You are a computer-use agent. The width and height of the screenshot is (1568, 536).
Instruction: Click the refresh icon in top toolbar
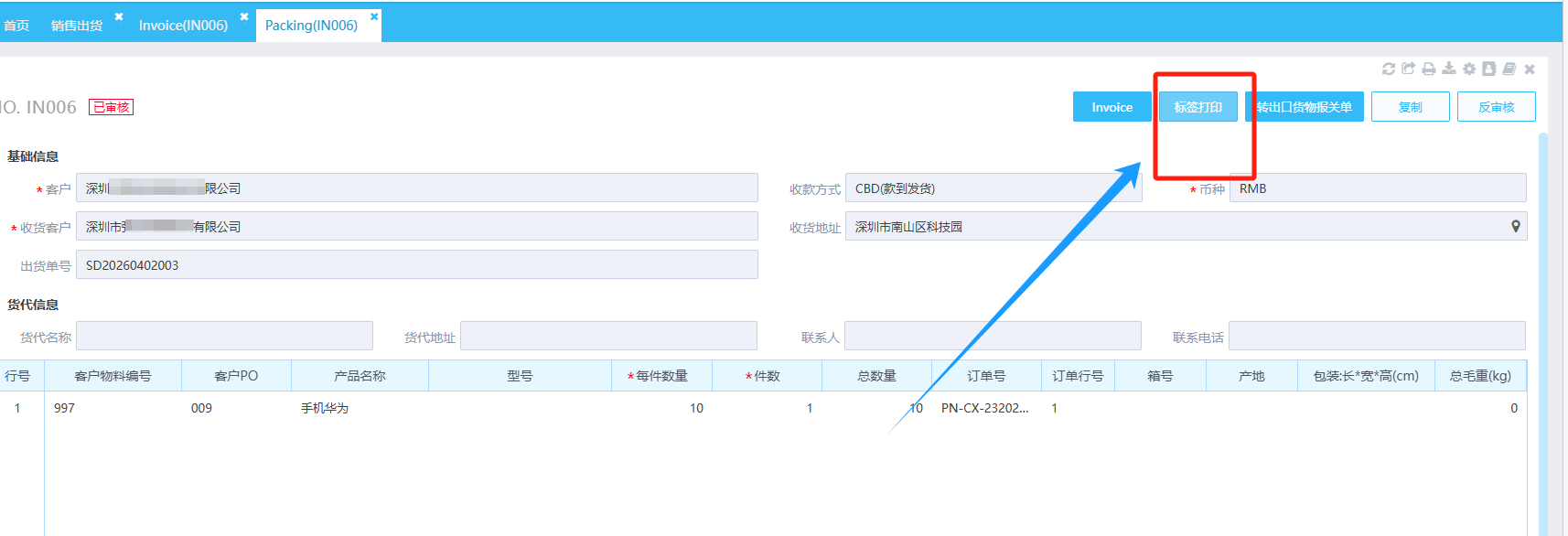(x=1389, y=69)
